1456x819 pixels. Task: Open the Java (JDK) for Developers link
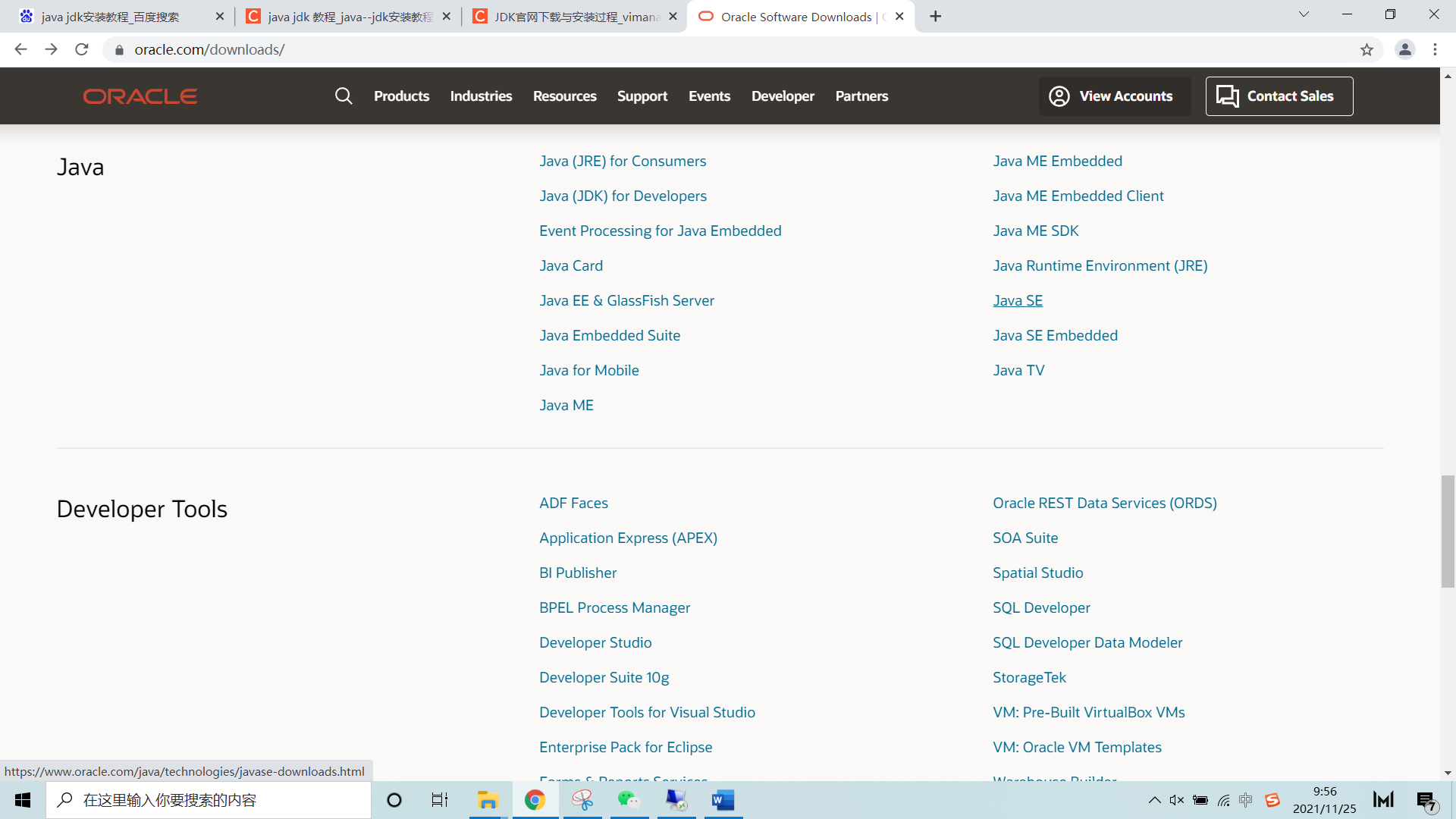click(623, 196)
